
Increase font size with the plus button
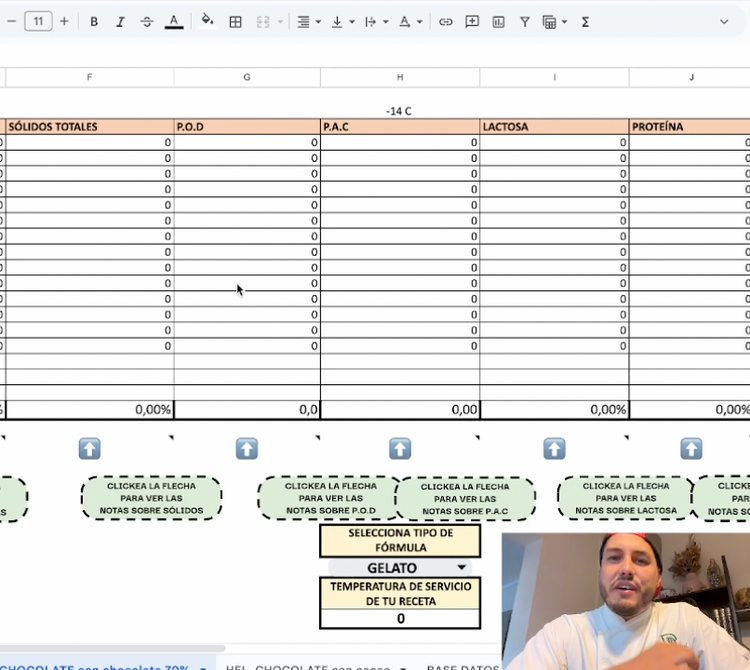click(64, 21)
